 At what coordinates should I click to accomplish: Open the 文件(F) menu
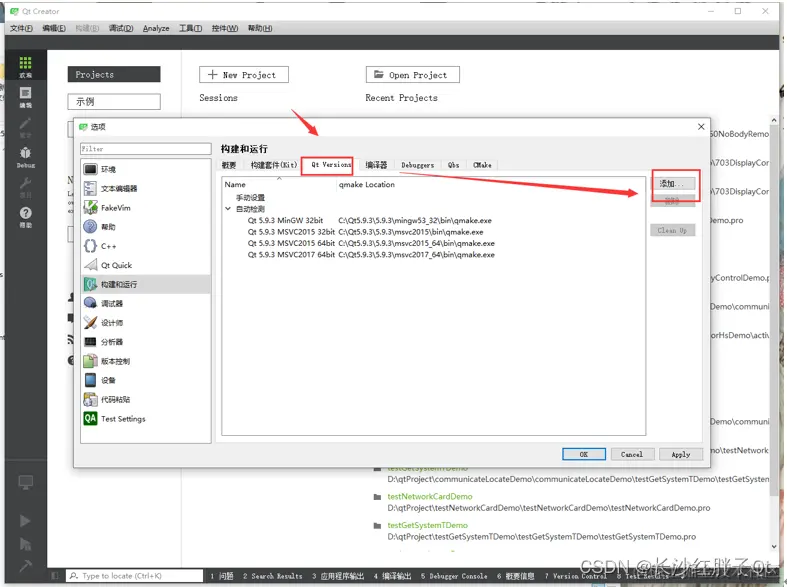coord(22,29)
